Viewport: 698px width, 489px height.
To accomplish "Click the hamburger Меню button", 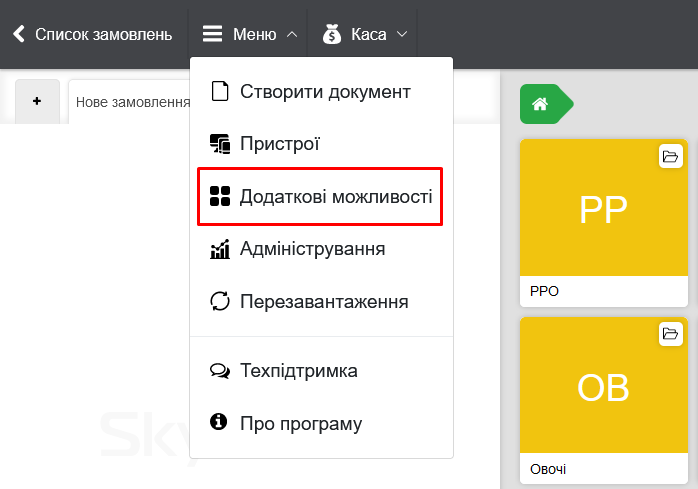I will pyautogui.click(x=212, y=34).
